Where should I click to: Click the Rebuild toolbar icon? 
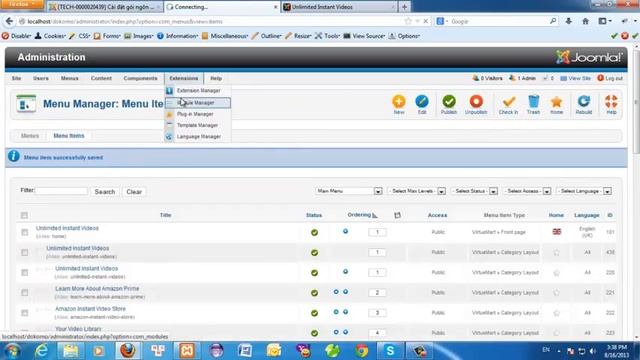[x=584, y=104]
